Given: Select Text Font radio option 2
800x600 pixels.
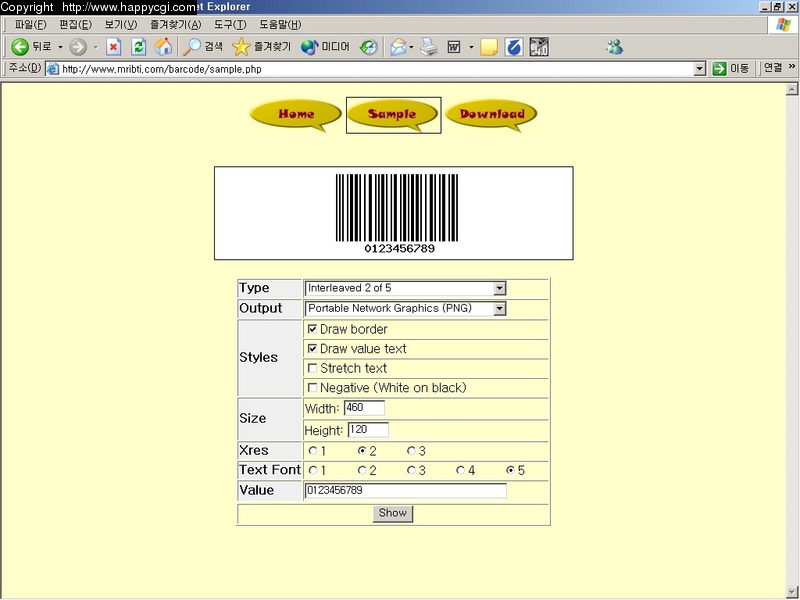Looking at the screenshot, I should tap(362, 470).
